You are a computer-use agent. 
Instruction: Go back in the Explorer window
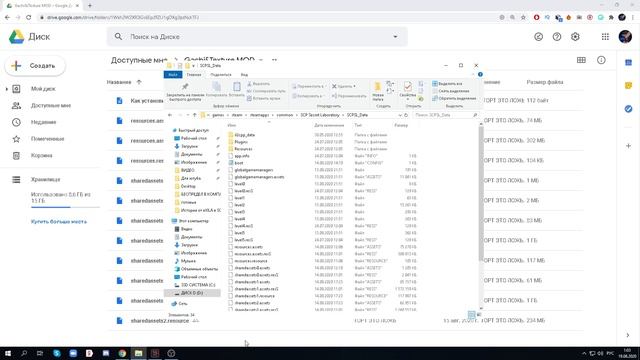click(x=170, y=115)
